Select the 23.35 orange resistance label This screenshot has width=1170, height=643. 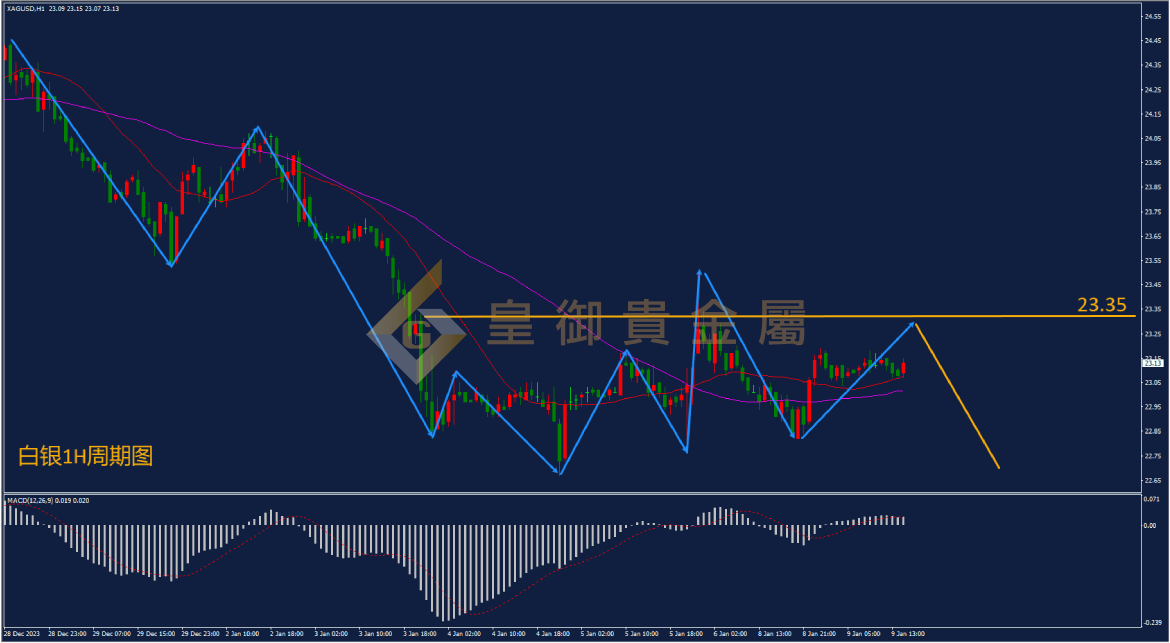pyautogui.click(x=1101, y=304)
